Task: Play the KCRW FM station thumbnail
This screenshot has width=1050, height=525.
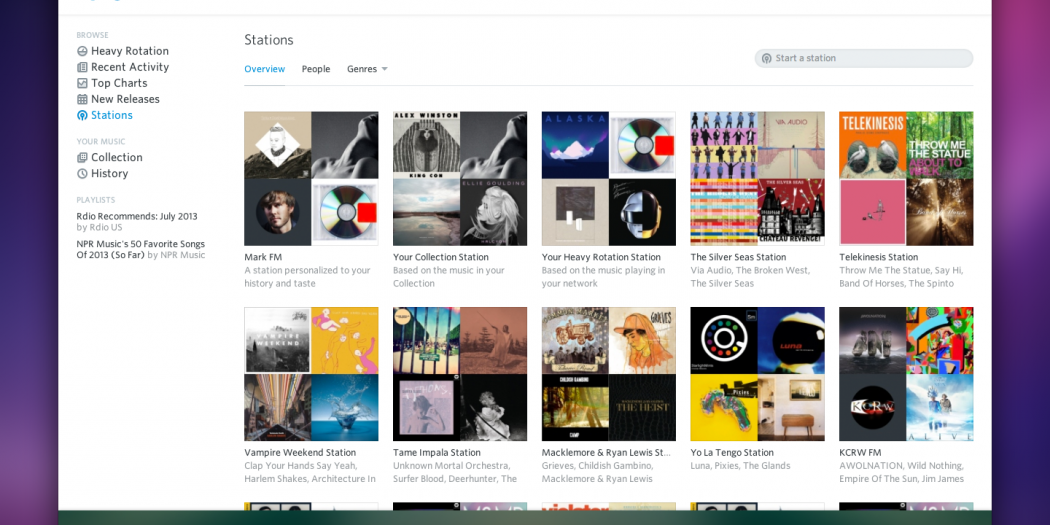Action: 906,374
